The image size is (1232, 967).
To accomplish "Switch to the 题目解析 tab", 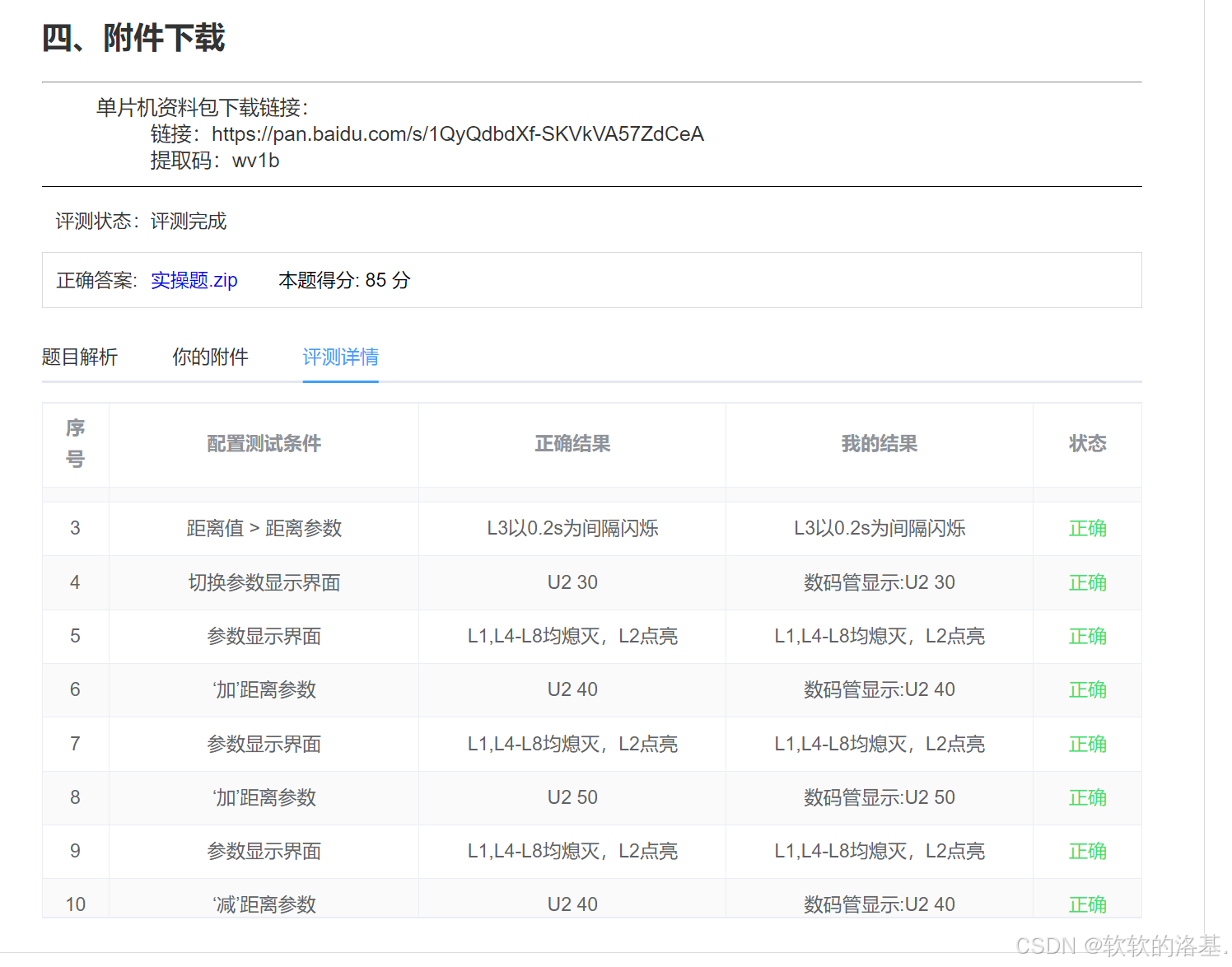I will (x=80, y=357).
